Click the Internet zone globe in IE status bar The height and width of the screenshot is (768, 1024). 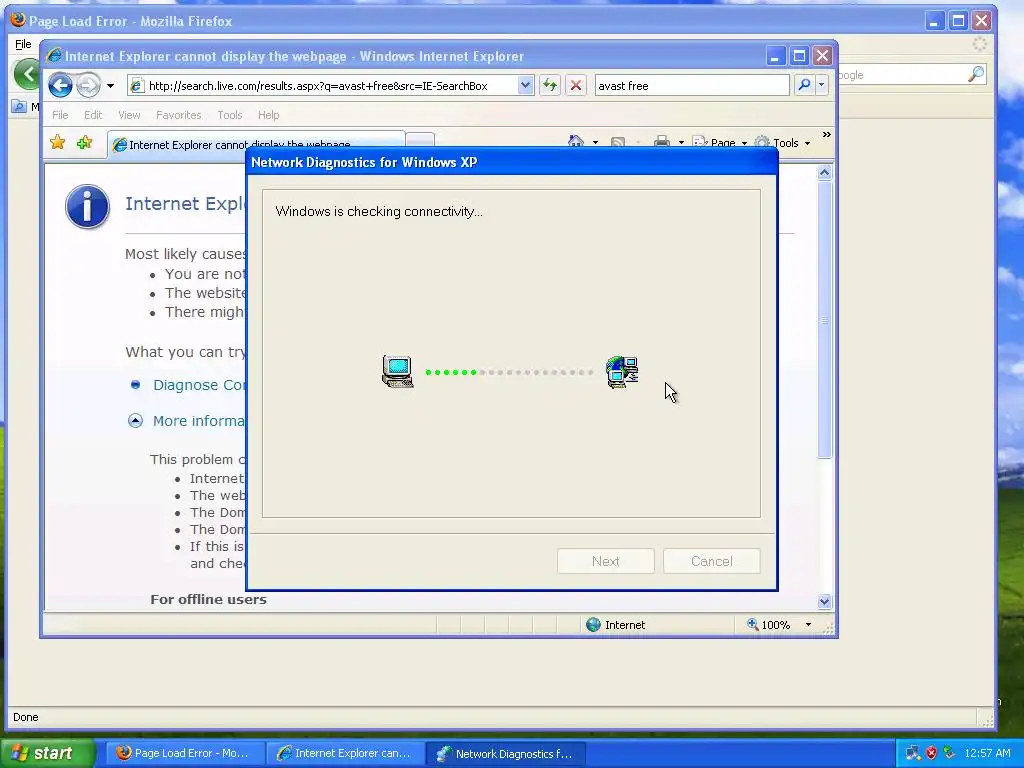coord(593,625)
